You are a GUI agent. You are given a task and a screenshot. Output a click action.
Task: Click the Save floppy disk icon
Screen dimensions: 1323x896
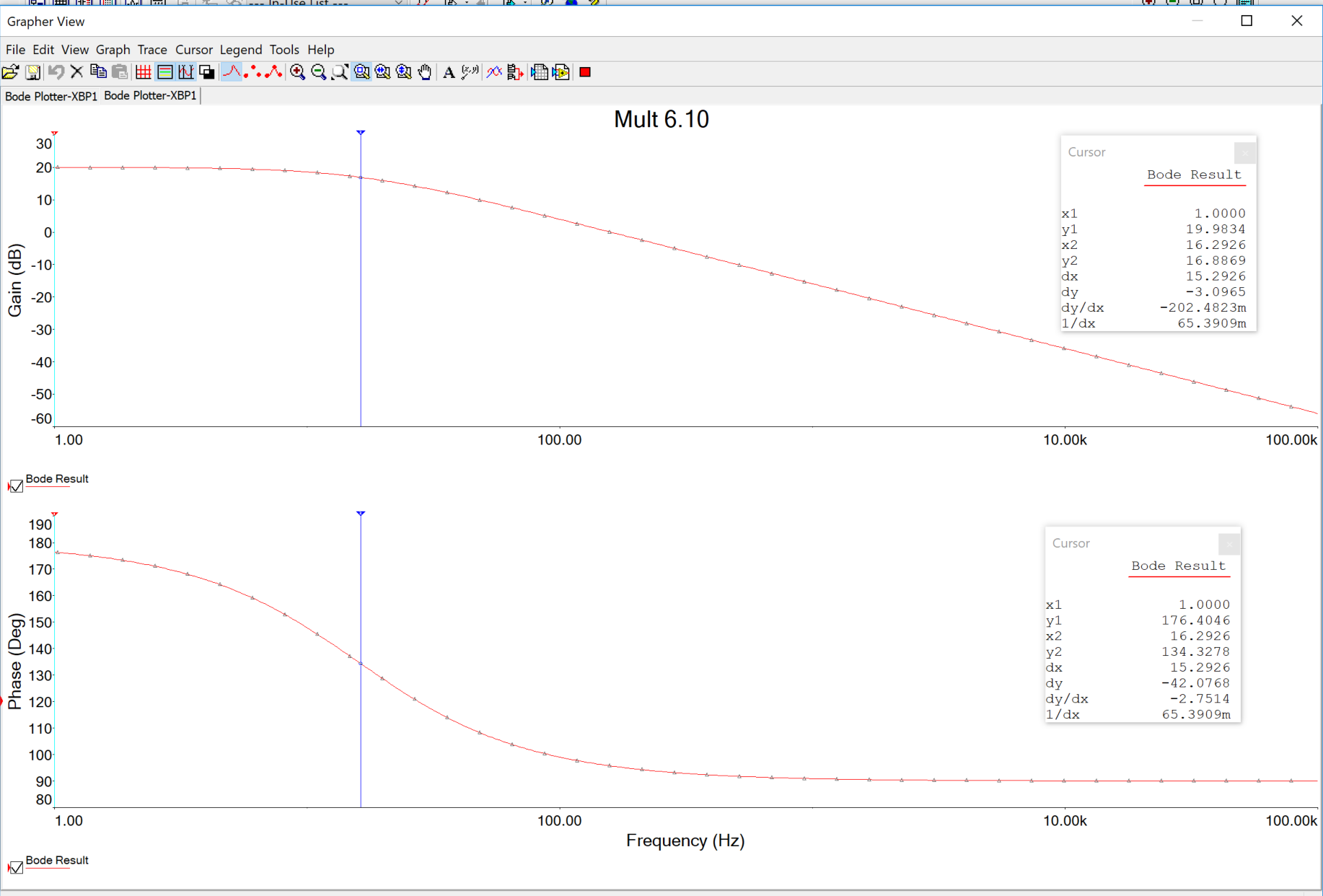(x=32, y=72)
